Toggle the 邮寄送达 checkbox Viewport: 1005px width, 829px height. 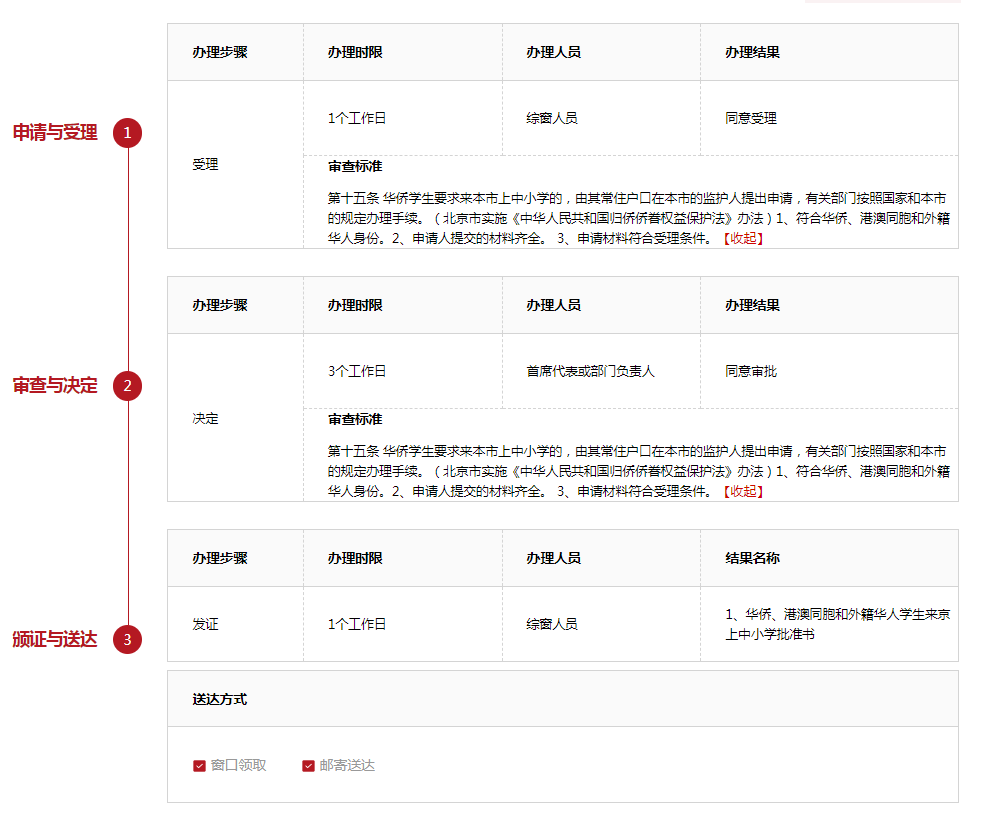308,766
